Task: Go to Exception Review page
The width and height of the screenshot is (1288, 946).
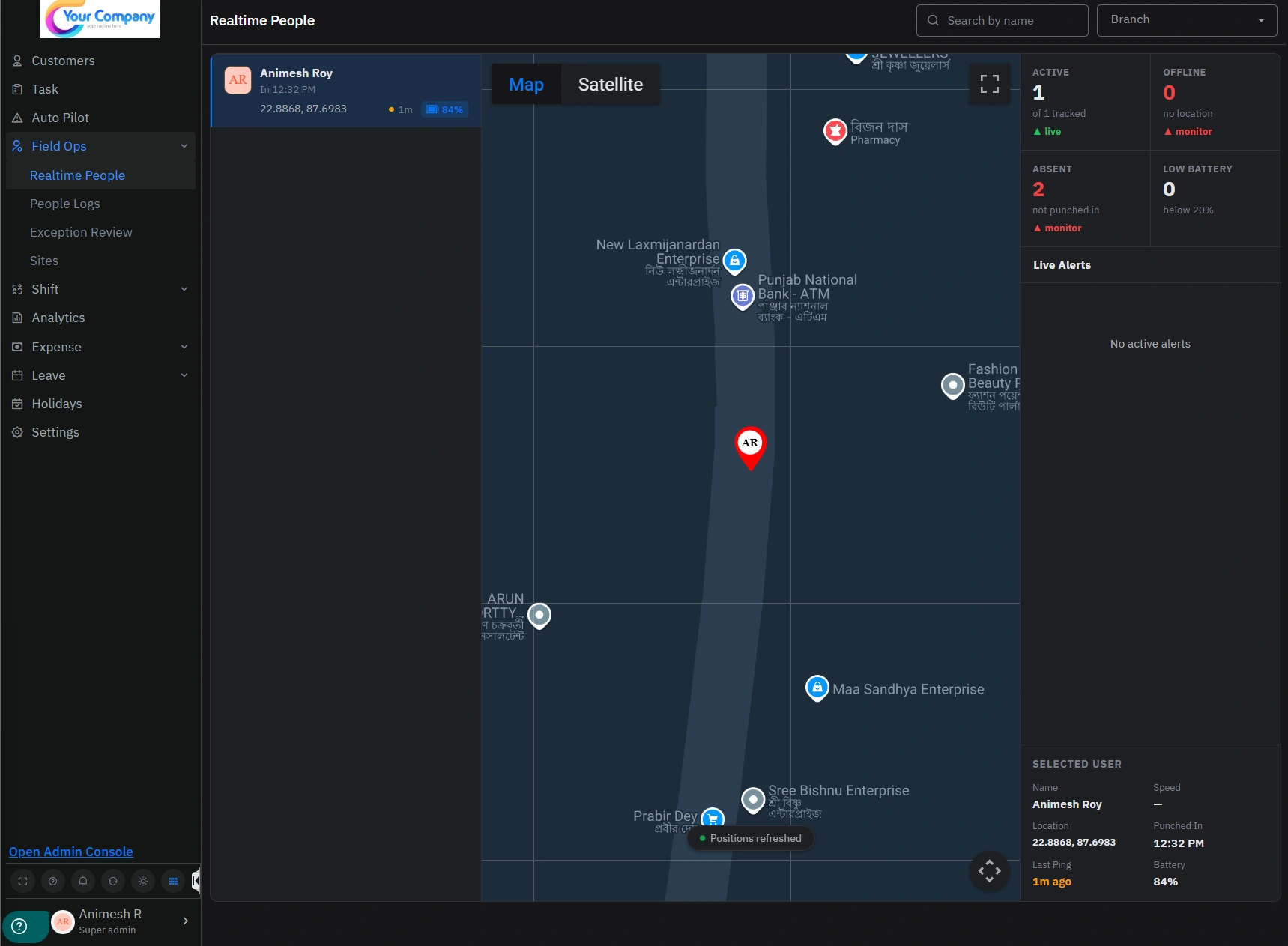Action: click(81, 232)
